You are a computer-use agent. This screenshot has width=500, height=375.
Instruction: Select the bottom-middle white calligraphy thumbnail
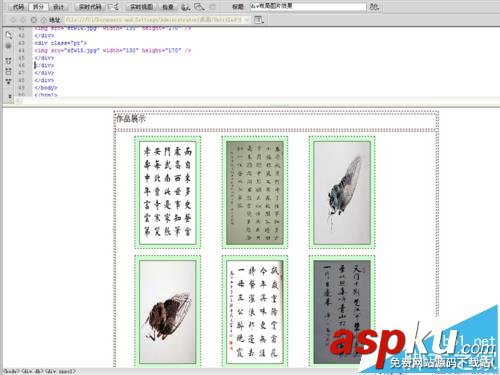(255, 312)
